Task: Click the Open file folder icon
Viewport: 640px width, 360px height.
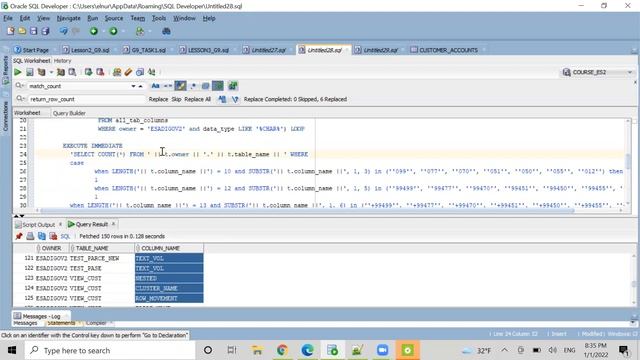Action: [x=22, y=31]
